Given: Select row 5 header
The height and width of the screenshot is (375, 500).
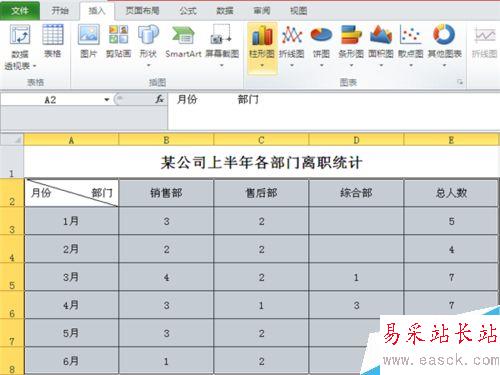Looking at the screenshot, I should tap(12, 277).
